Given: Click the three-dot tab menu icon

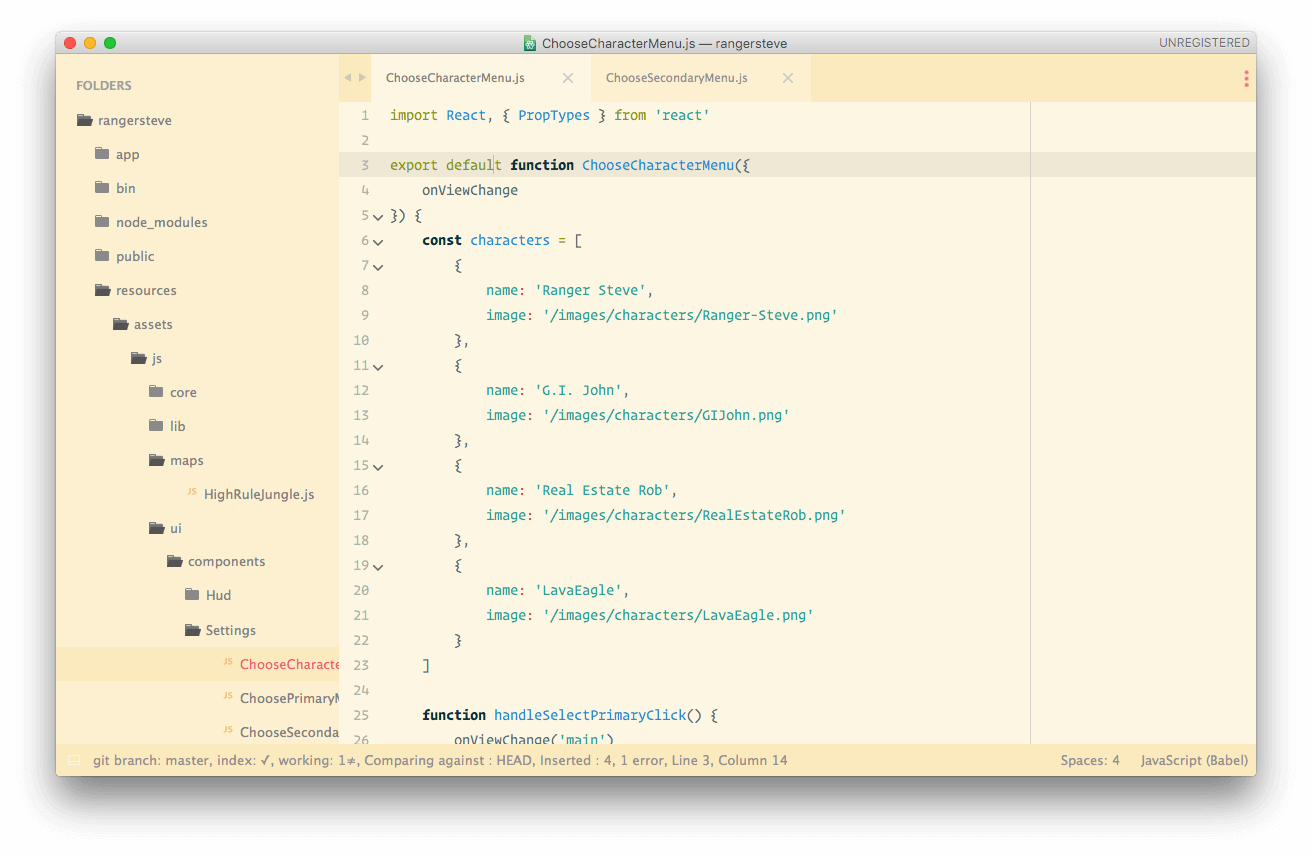Looking at the screenshot, I should [x=1246, y=78].
